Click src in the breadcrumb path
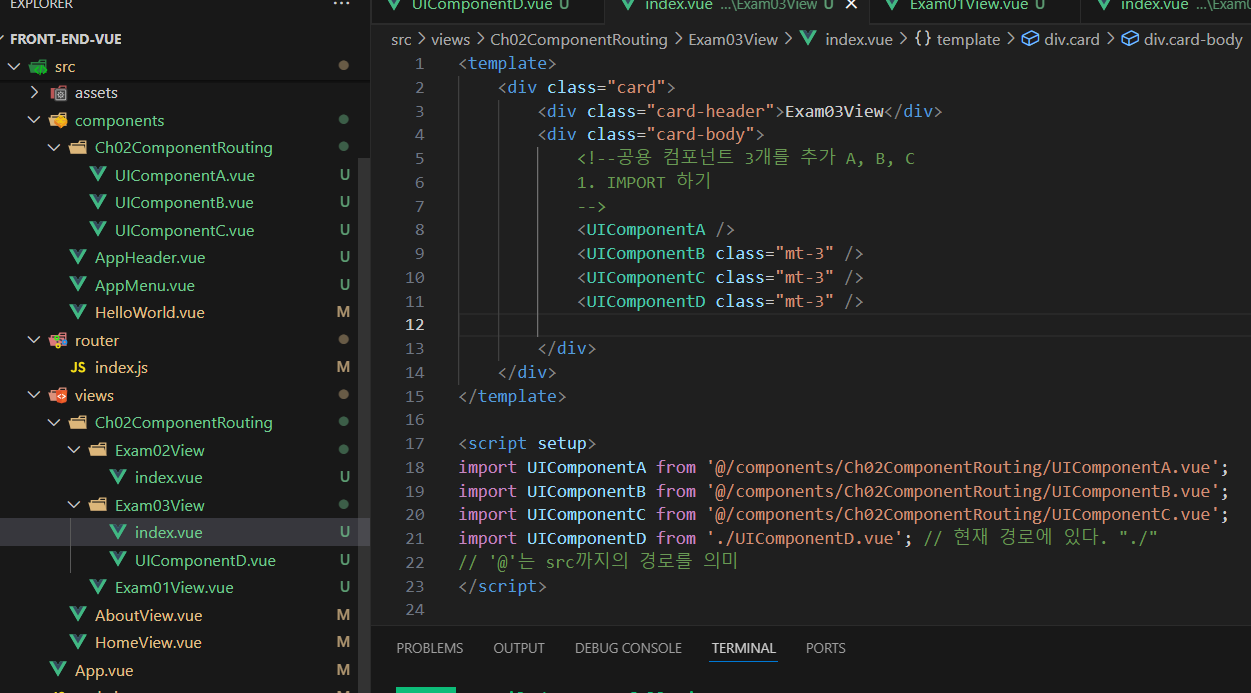The height and width of the screenshot is (693, 1251). pos(401,39)
